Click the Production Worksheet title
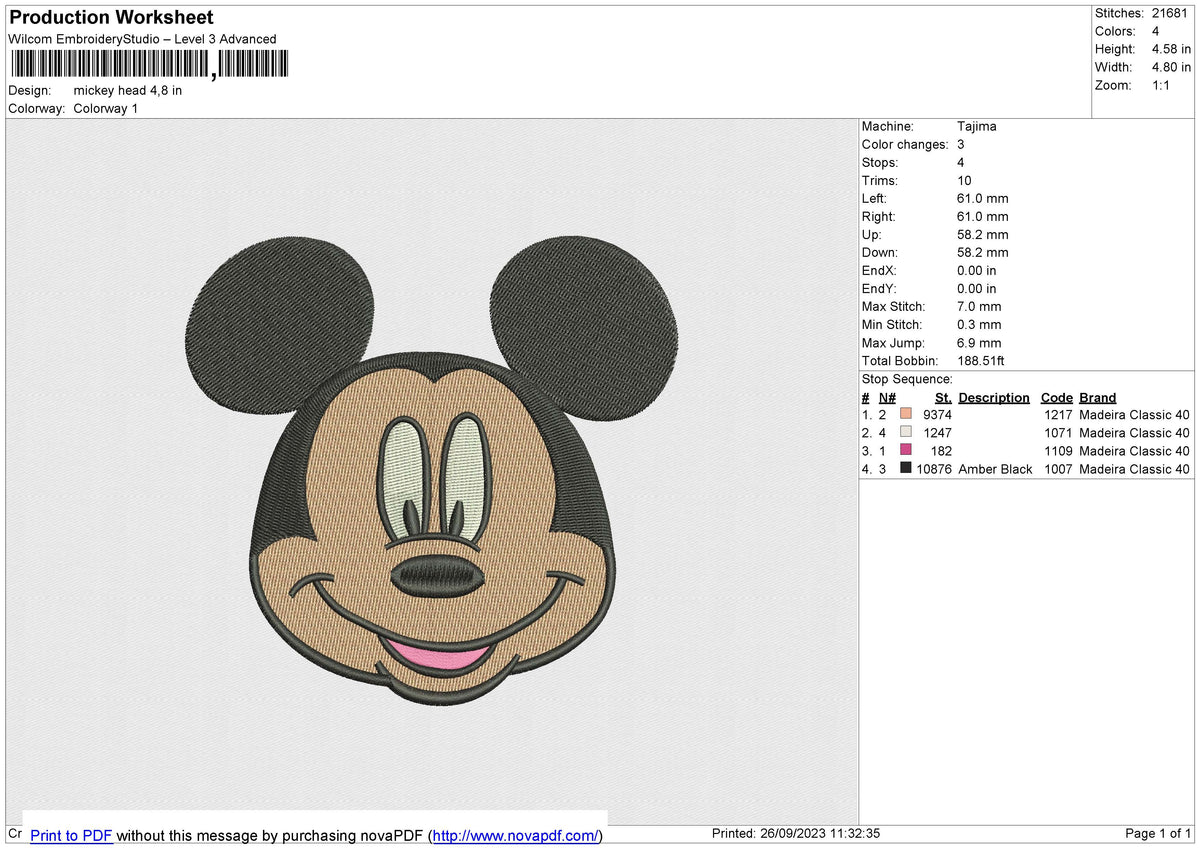The image size is (1200, 848). pyautogui.click(x=111, y=18)
